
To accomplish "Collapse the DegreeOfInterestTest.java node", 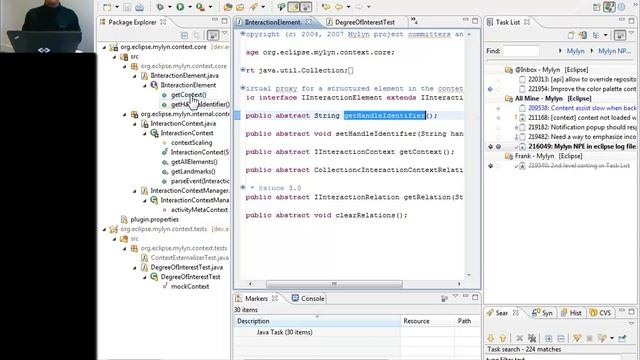I will pyautogui.click(x=135, y=268).
